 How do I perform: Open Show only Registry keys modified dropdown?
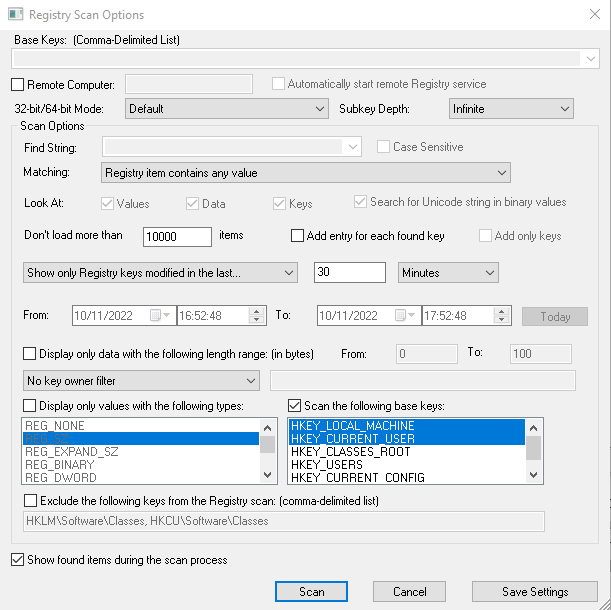click(161, 273)
